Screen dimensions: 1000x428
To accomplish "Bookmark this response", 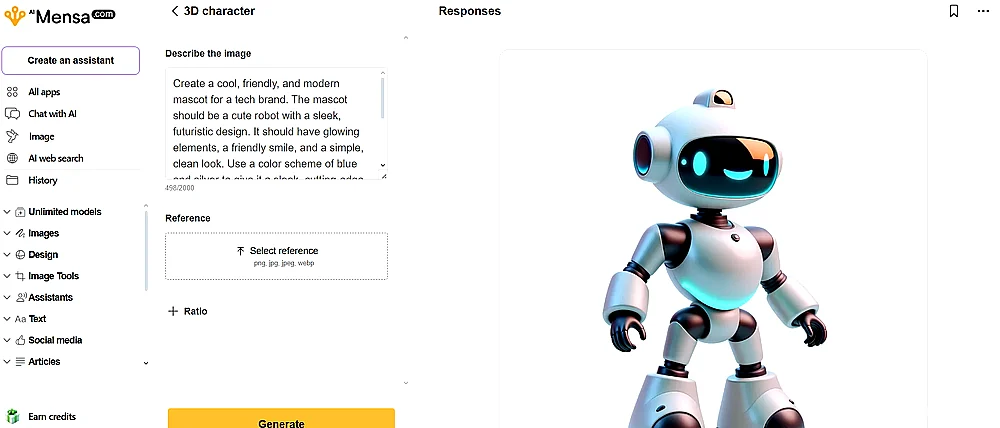I will [x=953, y=11].
